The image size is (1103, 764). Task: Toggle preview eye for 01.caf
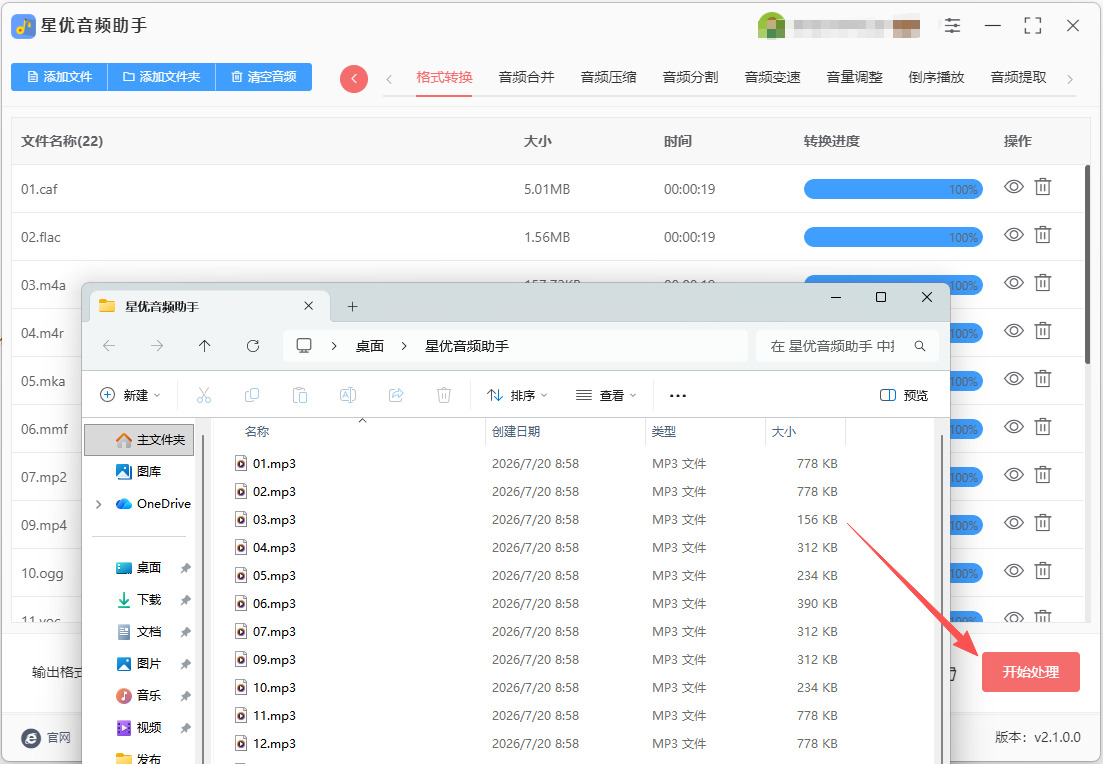(x=1014, y=187)
